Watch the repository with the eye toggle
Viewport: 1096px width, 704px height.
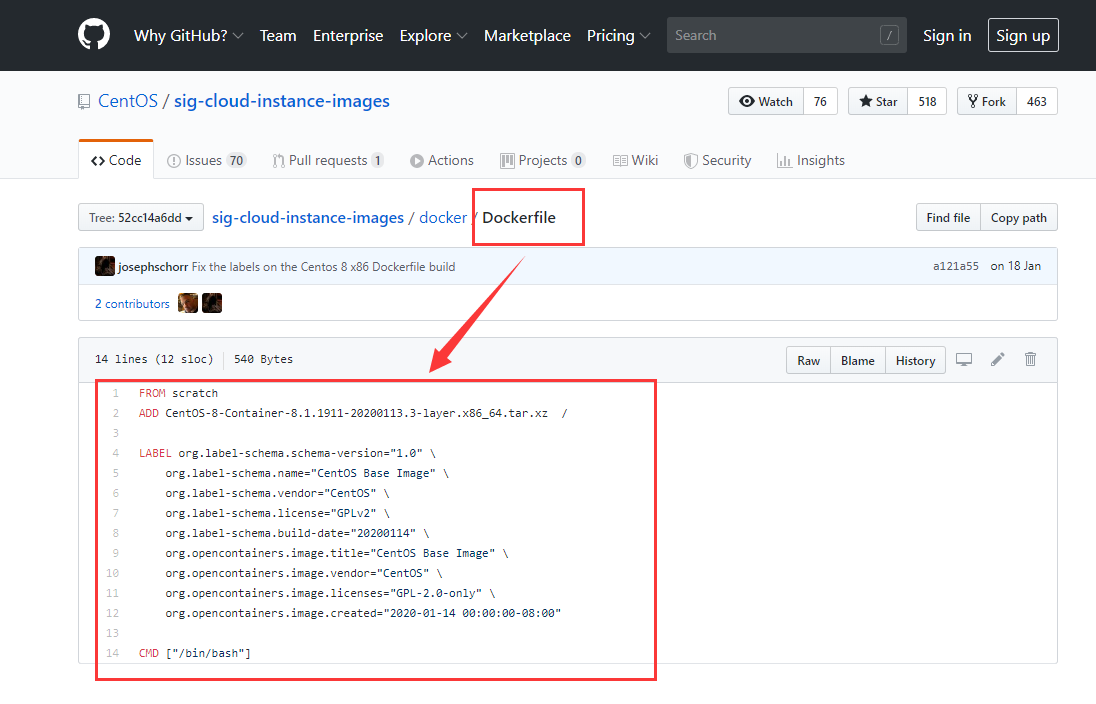[x=765, y=100]
